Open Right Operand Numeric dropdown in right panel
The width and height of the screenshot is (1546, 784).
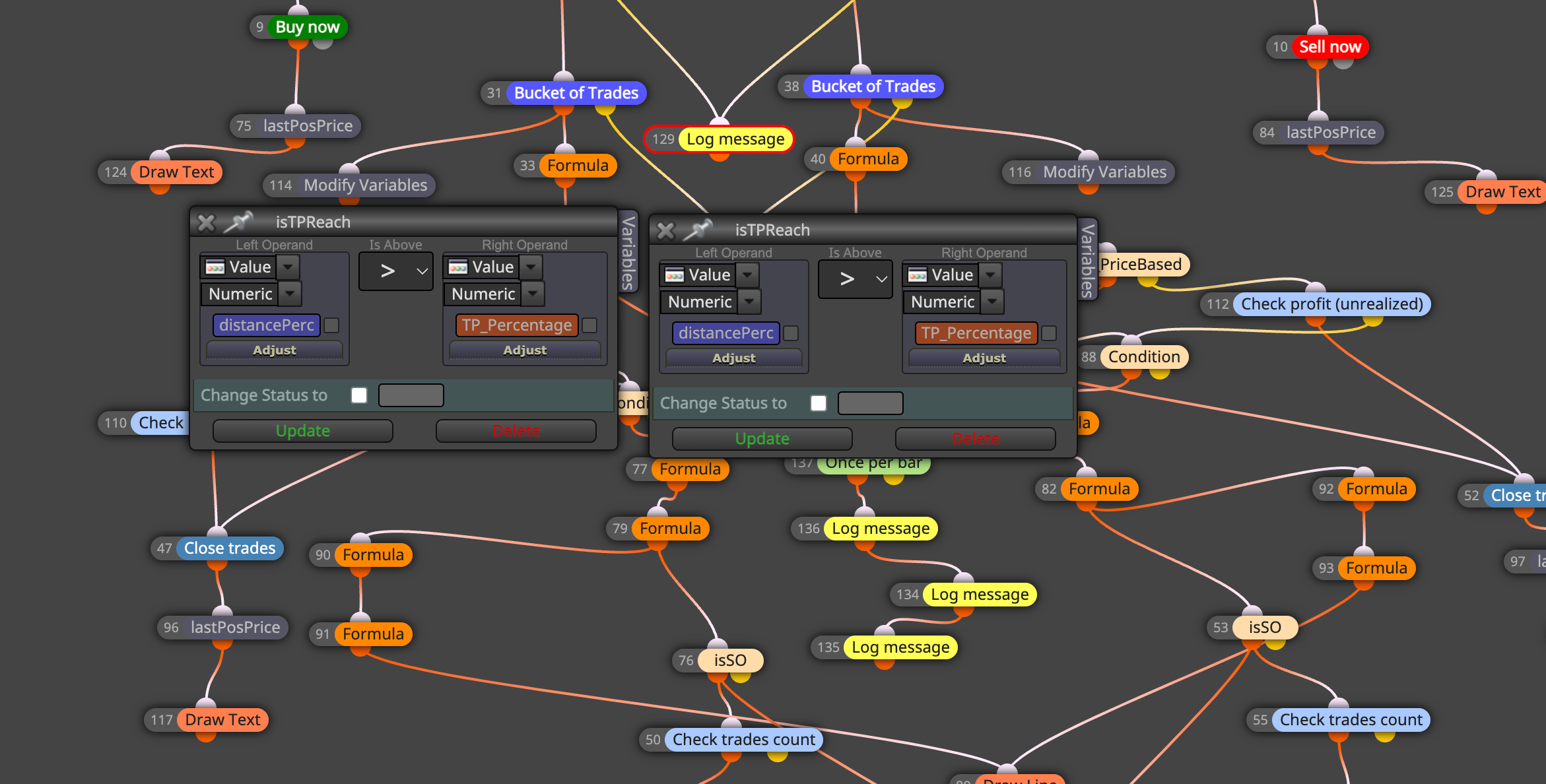click(x=992, y=302)
